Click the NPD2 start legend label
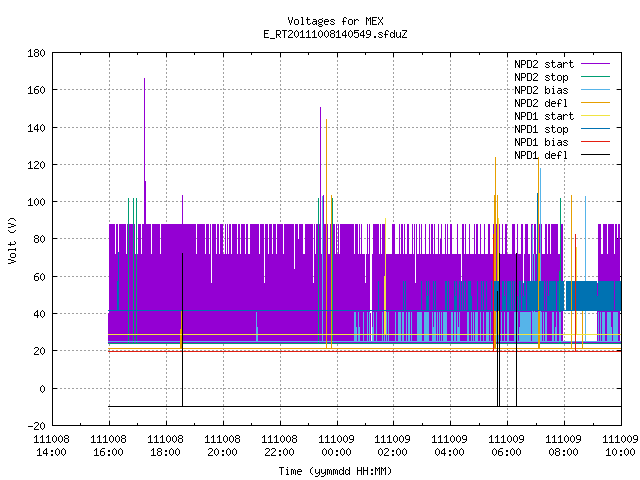Viewport: 640px width, 480px height. [x=544, y=64]
